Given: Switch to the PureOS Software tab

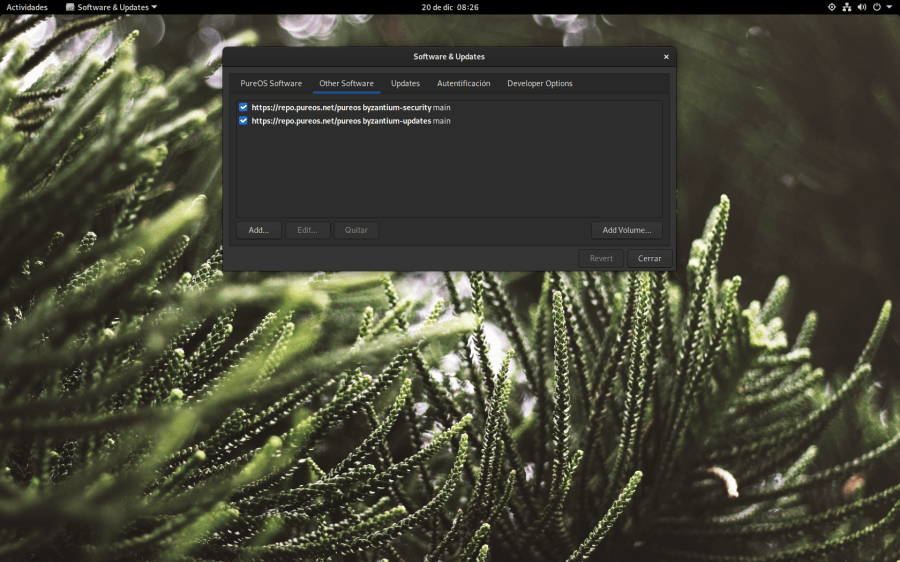Looking at the screenshot, I should pos(271,84).
